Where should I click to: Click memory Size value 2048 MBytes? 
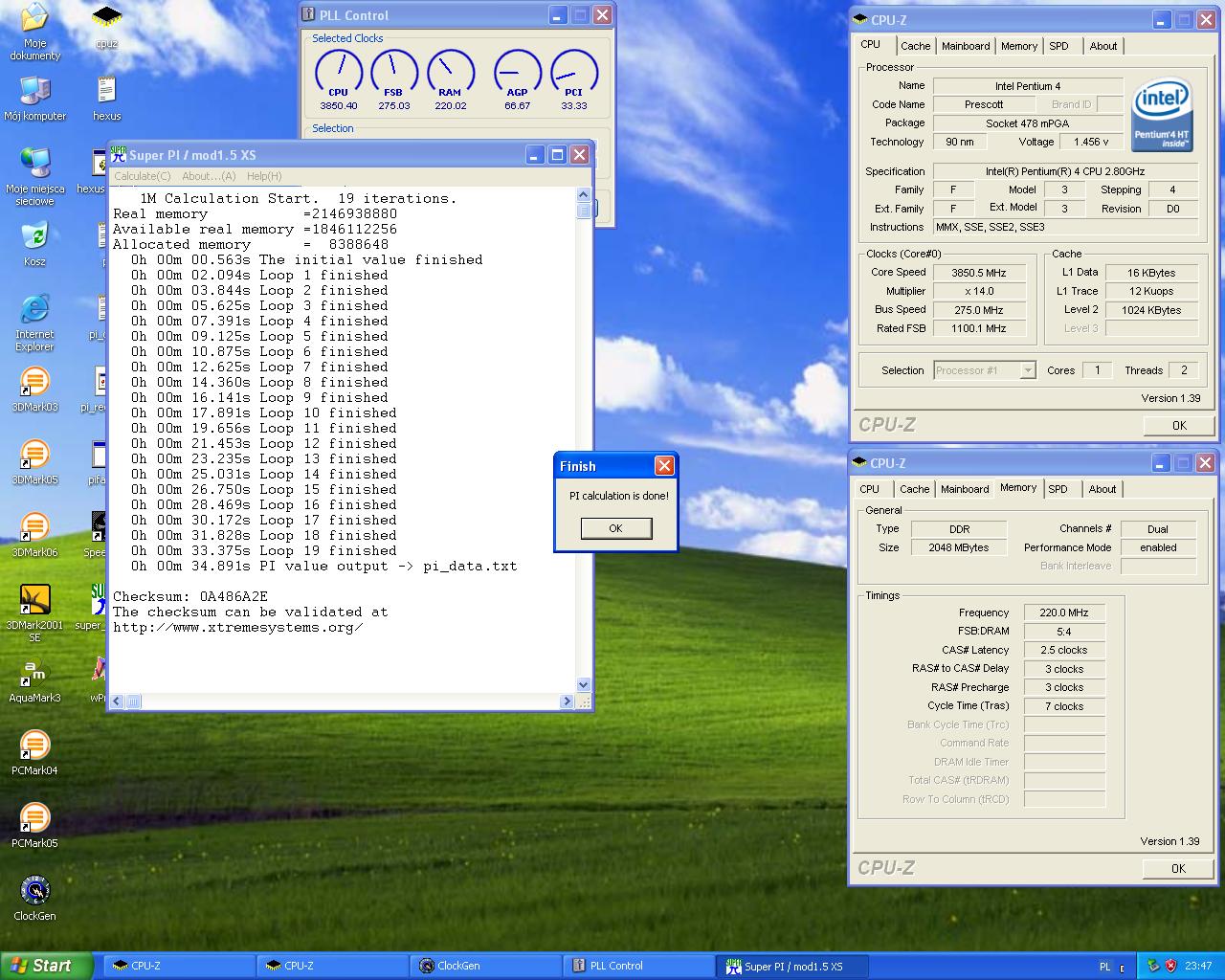pos(958,547)
